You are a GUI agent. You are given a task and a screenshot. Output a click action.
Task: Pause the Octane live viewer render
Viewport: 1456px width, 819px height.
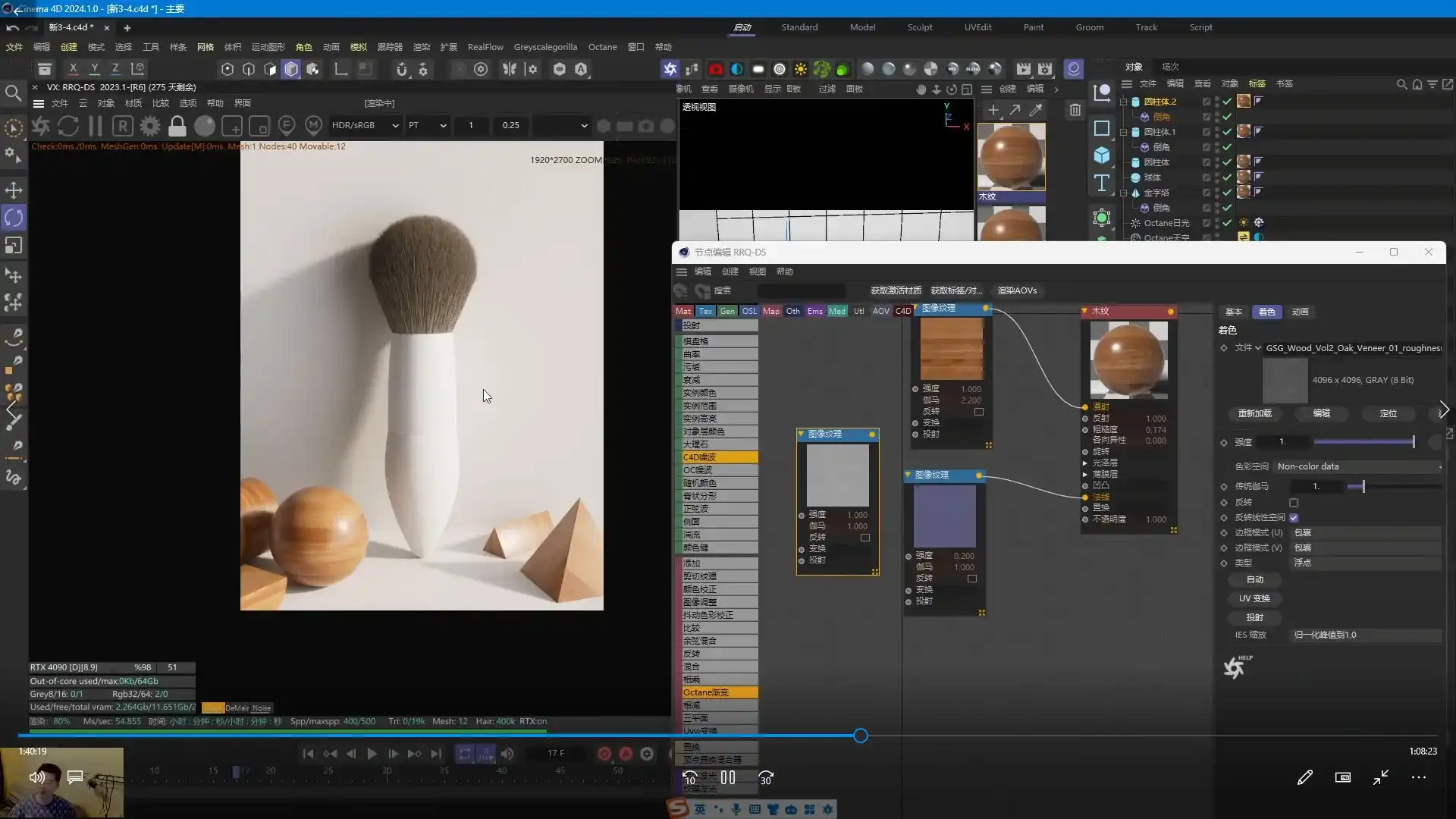point(96,126)
